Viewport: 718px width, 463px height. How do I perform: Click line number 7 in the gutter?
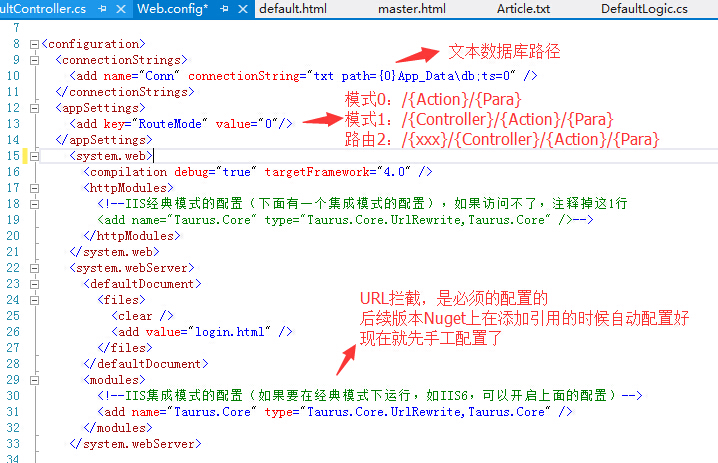click(16, 28)
